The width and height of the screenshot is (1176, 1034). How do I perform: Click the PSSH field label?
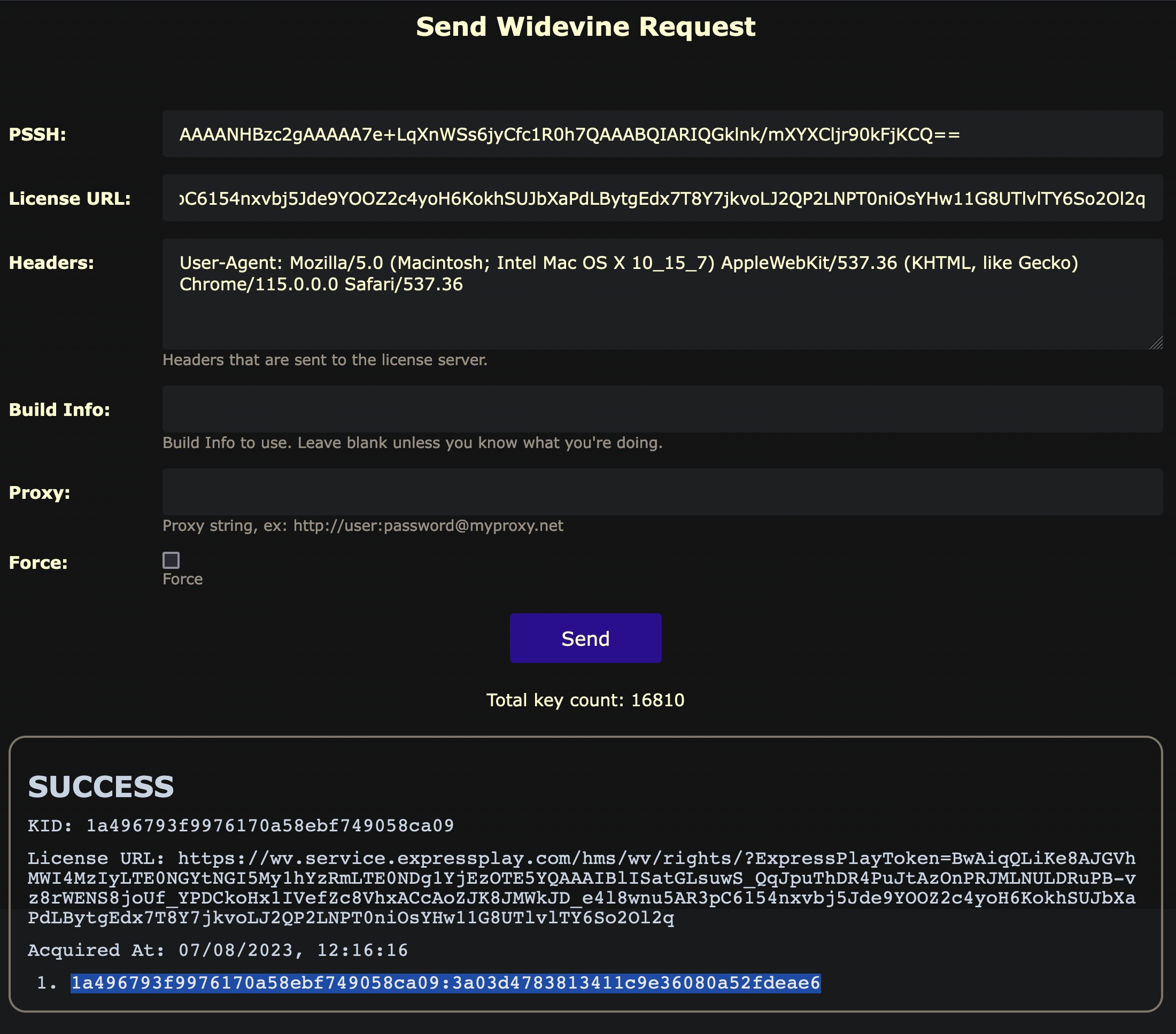[37, 134]
